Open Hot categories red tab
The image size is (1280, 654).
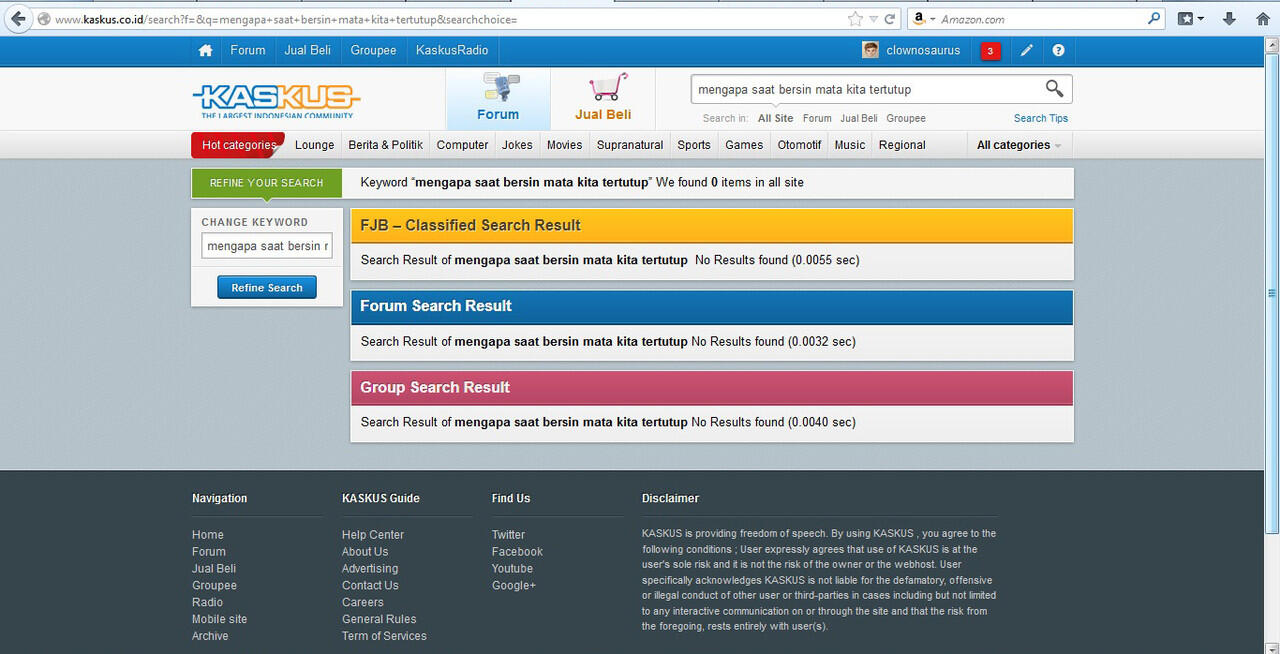[238, 145]
